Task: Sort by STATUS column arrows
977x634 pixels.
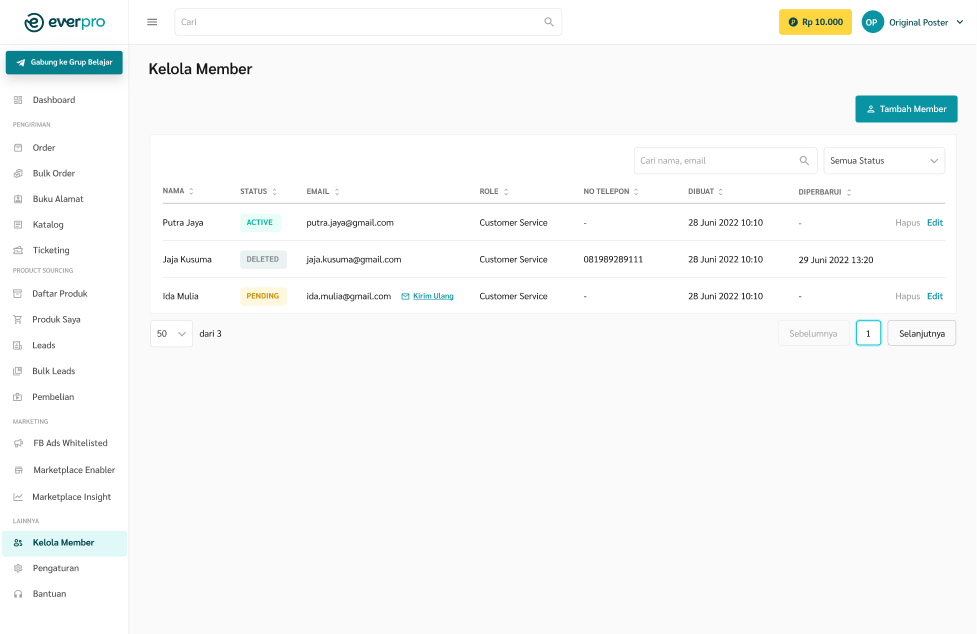Action: (274, 191)
